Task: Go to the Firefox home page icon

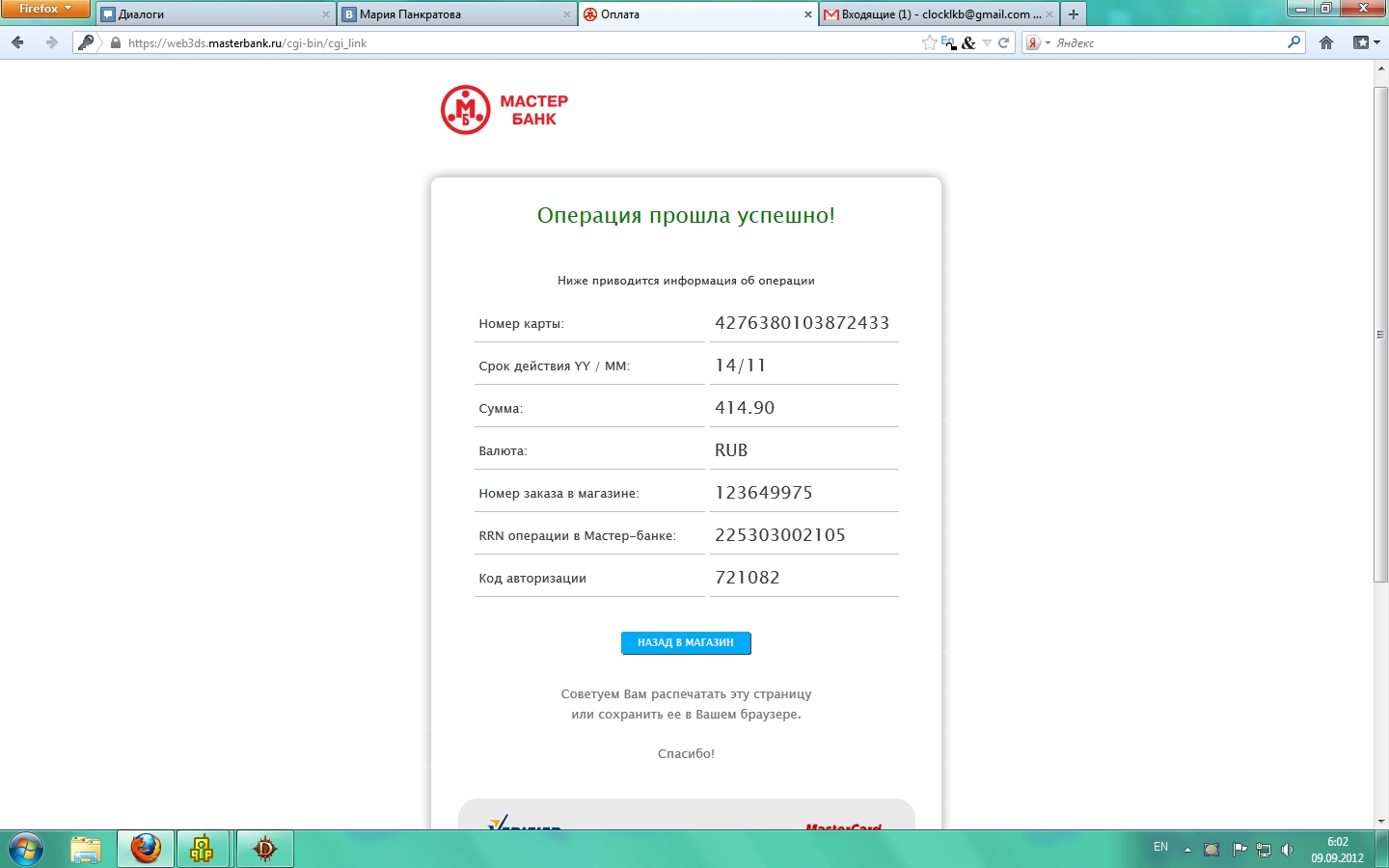Action: pyautogui.click(x=1326, y=42)
